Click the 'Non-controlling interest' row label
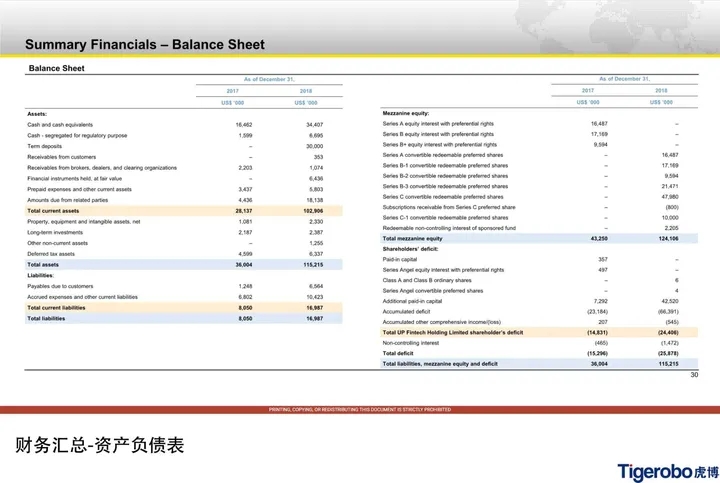 (x=411, y=343)
